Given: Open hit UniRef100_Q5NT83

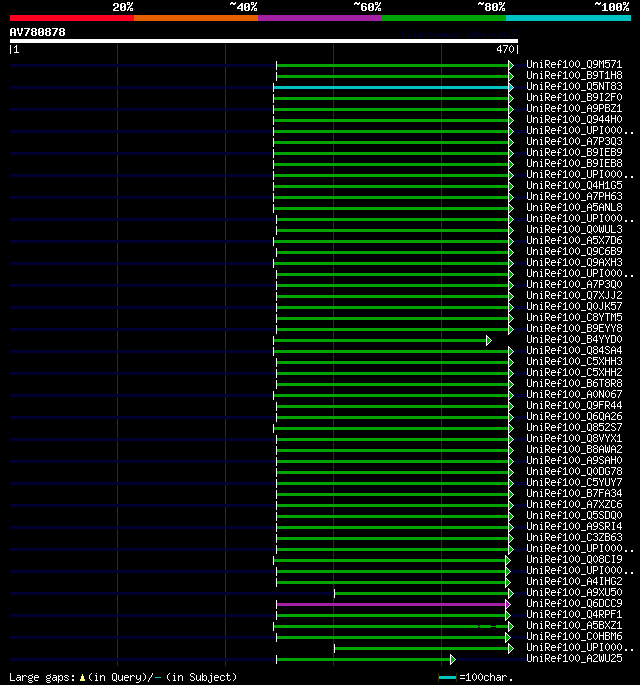Looking at the screenshot, I should [x=574, y=86].
